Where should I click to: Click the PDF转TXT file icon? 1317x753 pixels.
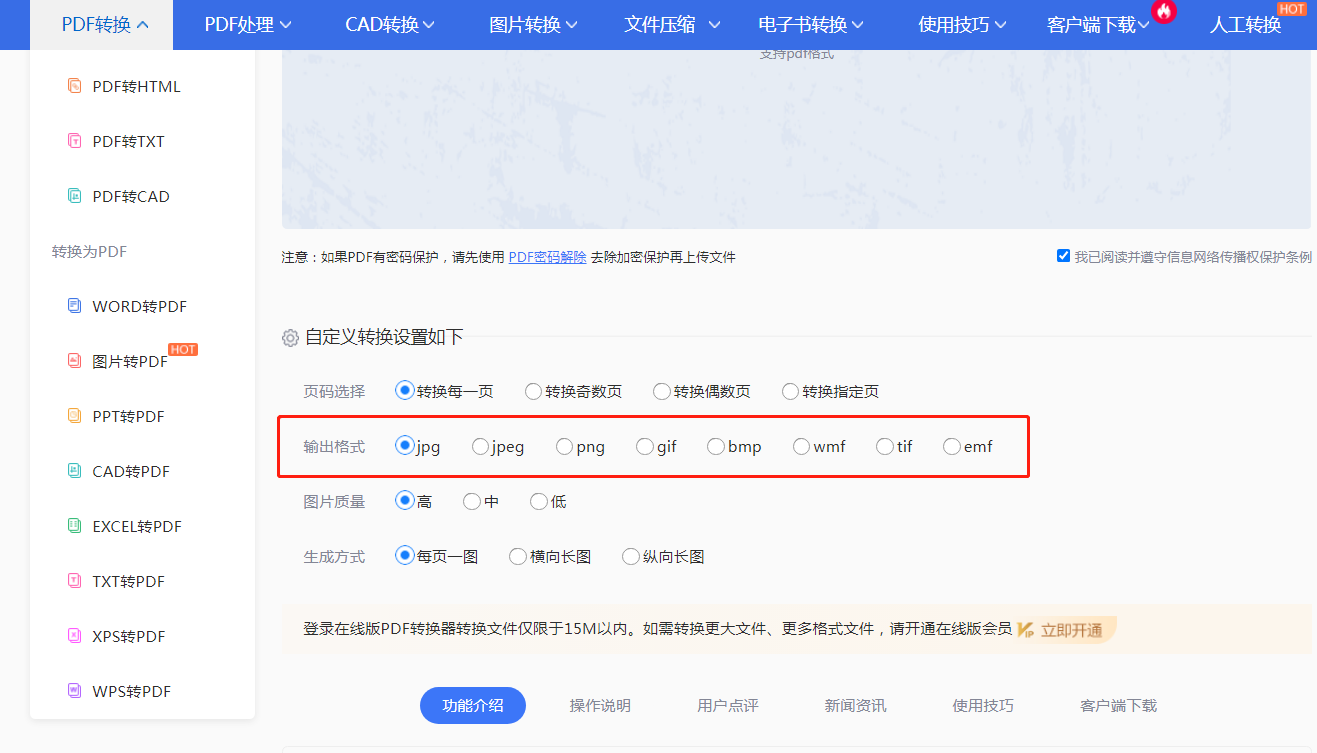tap(74, 141)
